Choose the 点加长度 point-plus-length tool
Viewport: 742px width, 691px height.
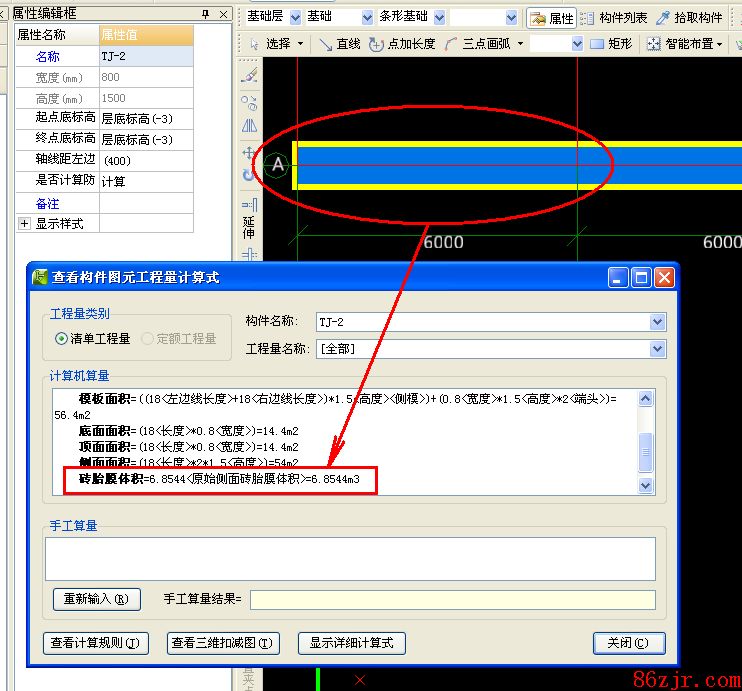point(402,44)
